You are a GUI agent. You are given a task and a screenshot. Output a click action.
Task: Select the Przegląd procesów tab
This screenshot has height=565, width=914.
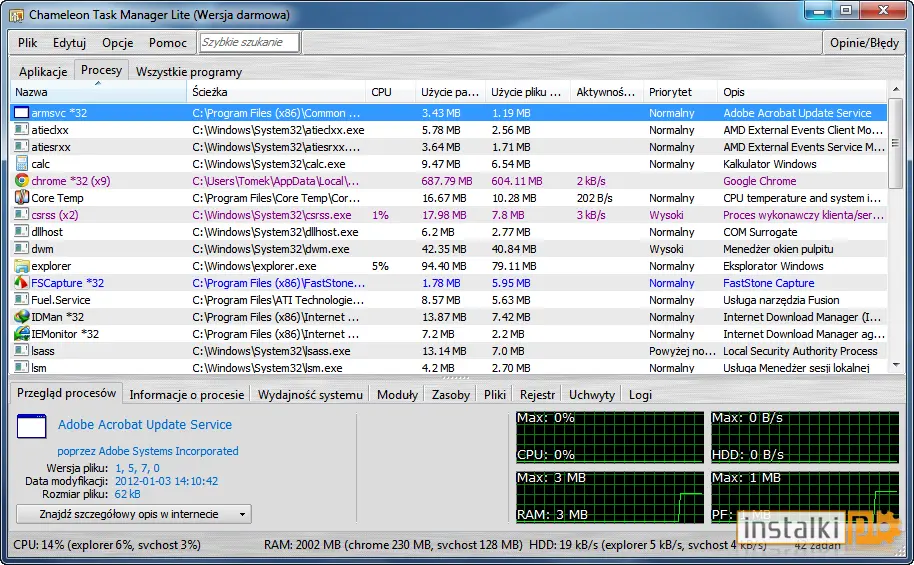[66, 393]
